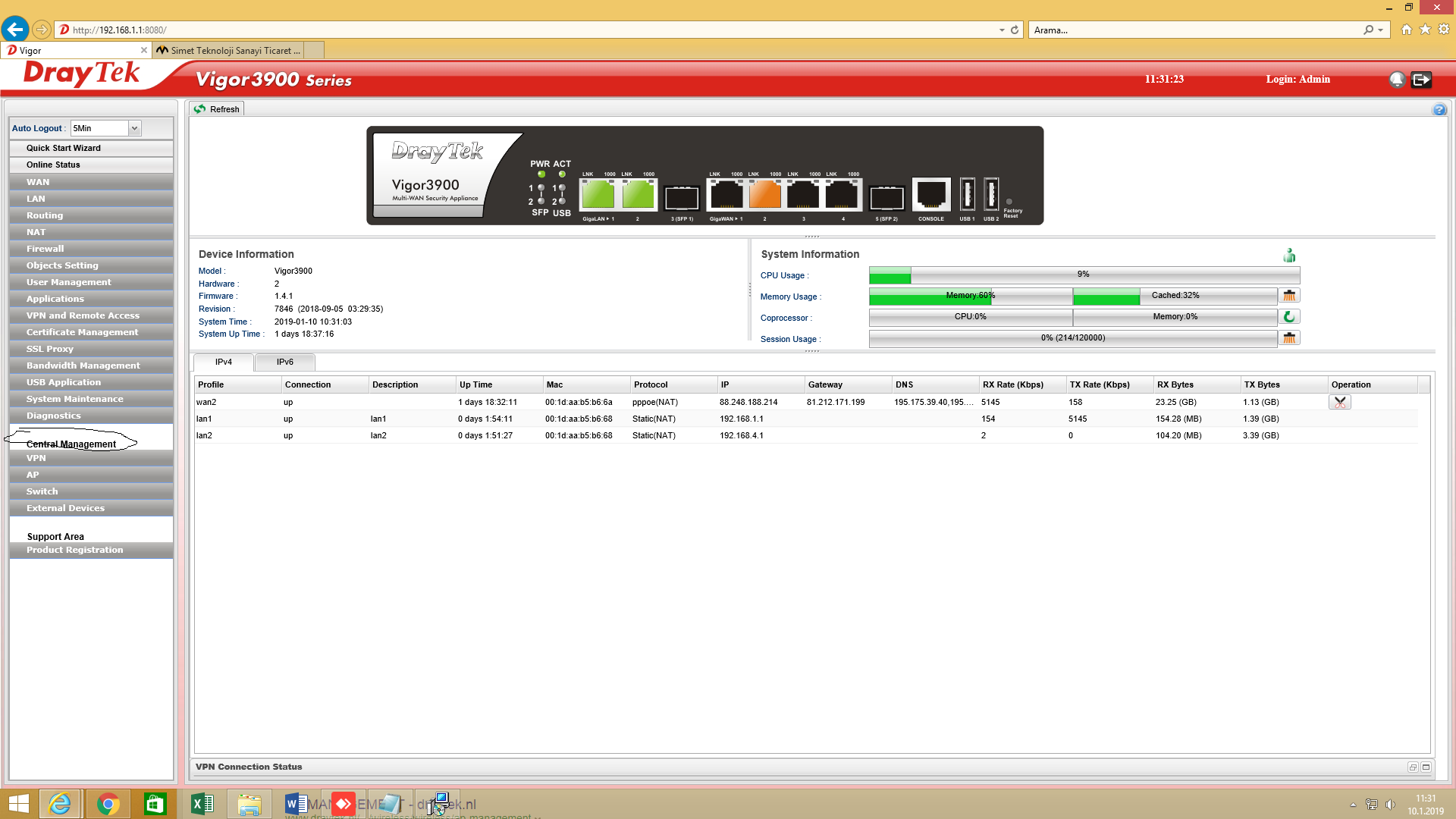Click the wan2 disconnect scissors icon
Image resolution: width=1456 pixels, height=819 pixels.
pos(1340,403)
